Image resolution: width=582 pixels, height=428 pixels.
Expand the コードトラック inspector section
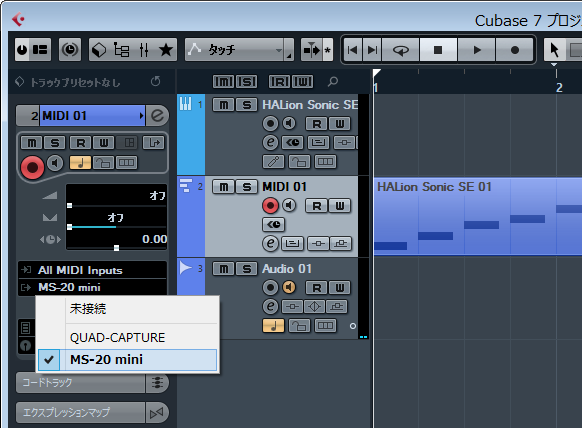tap(81, 382)
